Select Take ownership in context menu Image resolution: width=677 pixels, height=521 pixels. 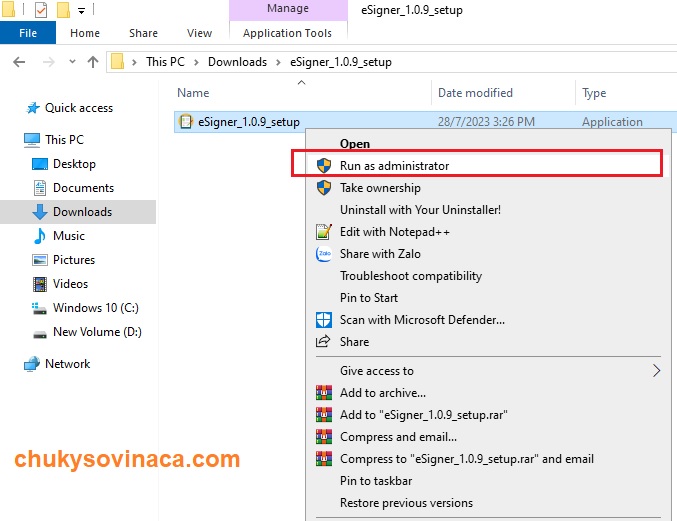[x=488, y=188]
